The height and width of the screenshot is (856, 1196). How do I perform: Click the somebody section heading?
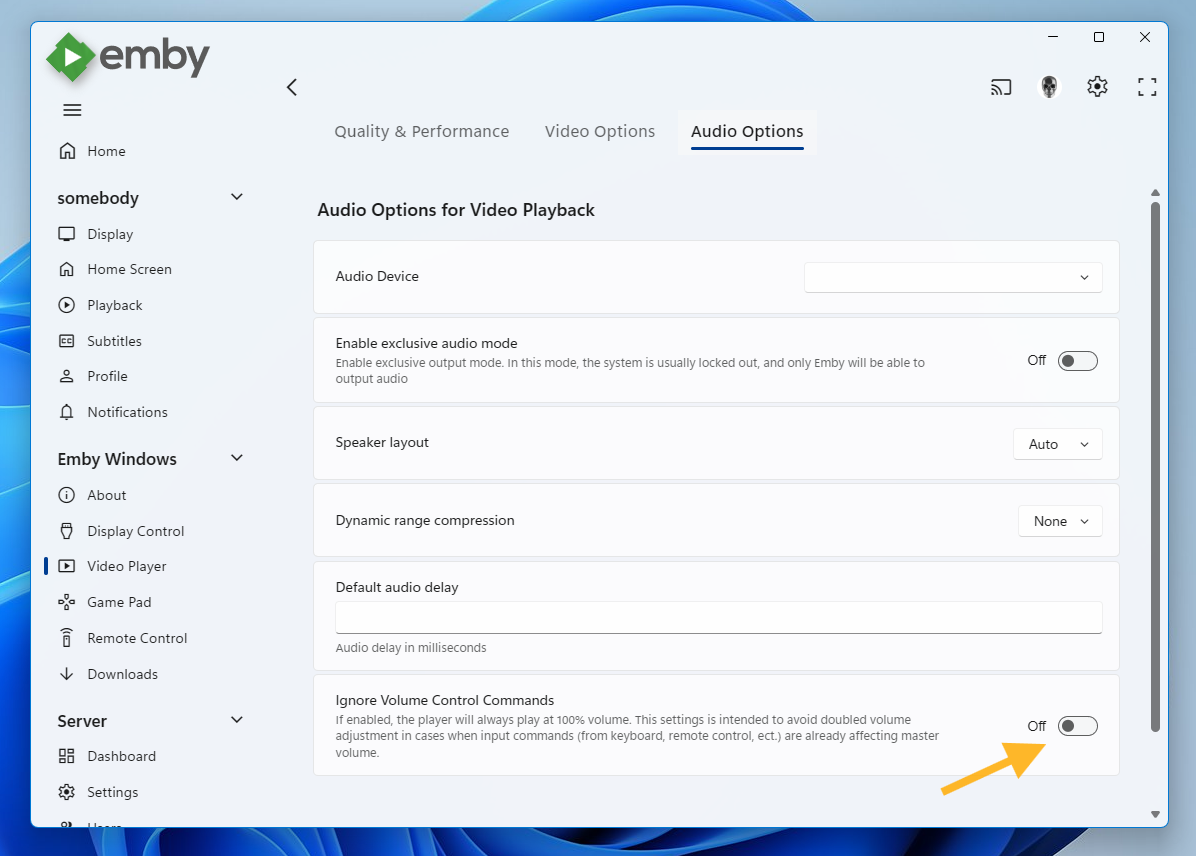pyautogui.click(x=98, y=198)
